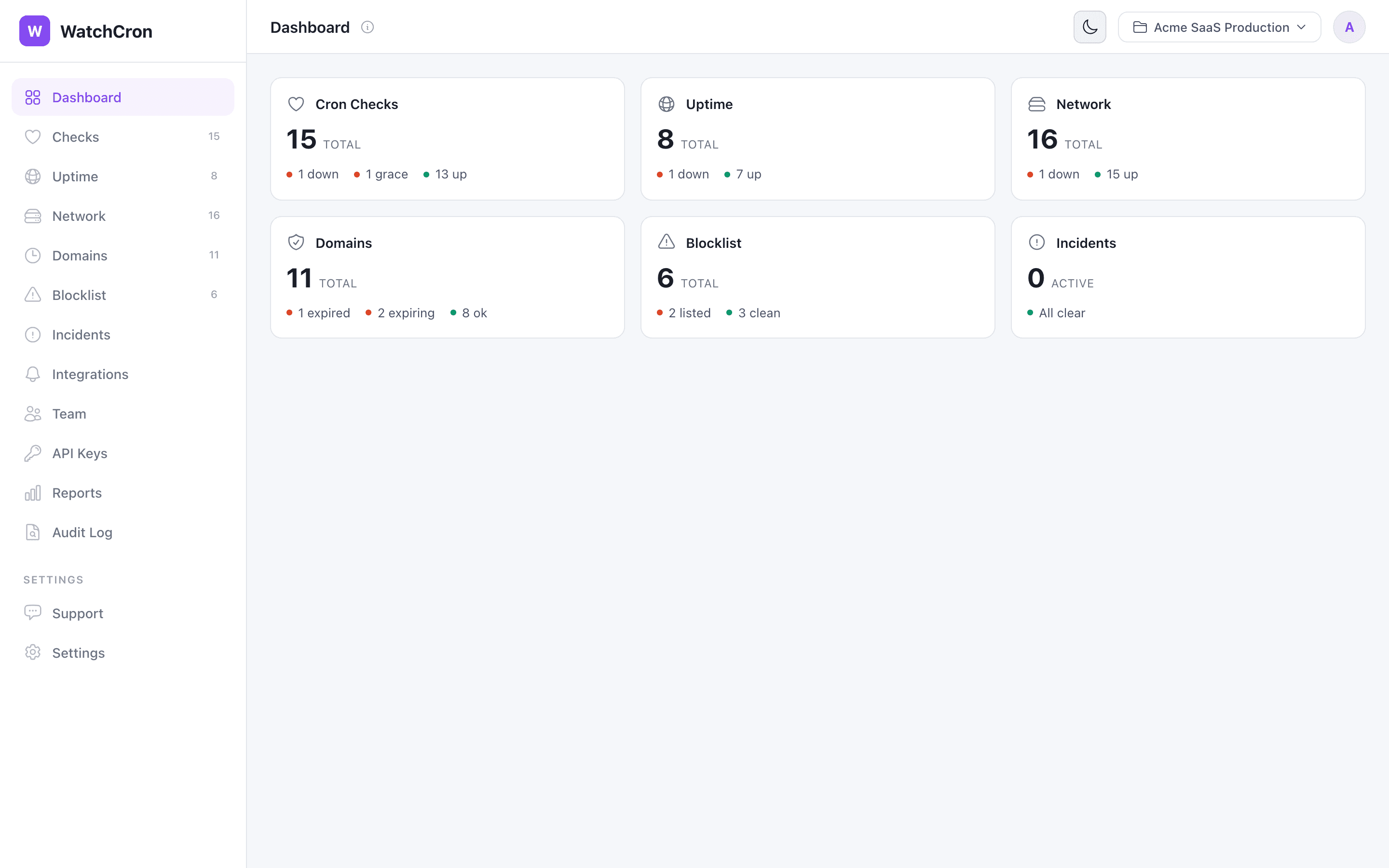The image size is (1389, 868).
Task: Open Checks in the sidebar
Action: tap(123, 137)
